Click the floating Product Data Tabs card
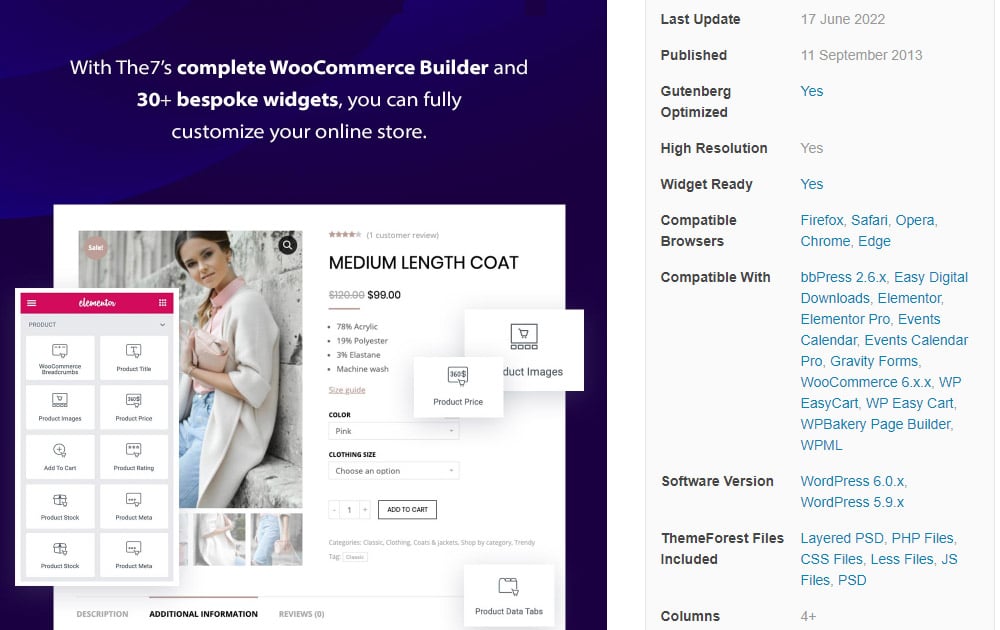This screenshot has height=630, width=1000. [x=509, y=596]
